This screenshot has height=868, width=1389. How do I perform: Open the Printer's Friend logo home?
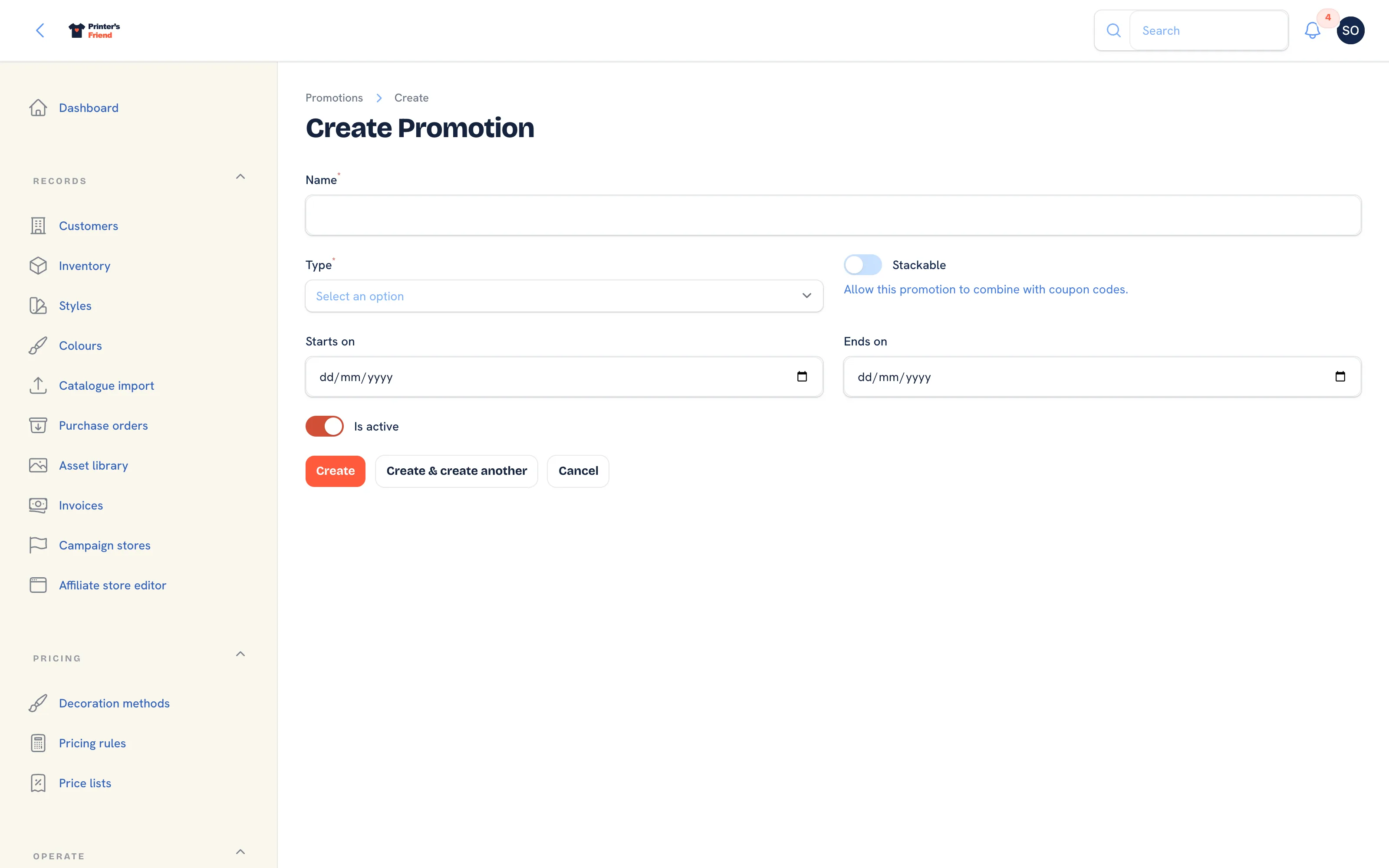coord(94,30)
